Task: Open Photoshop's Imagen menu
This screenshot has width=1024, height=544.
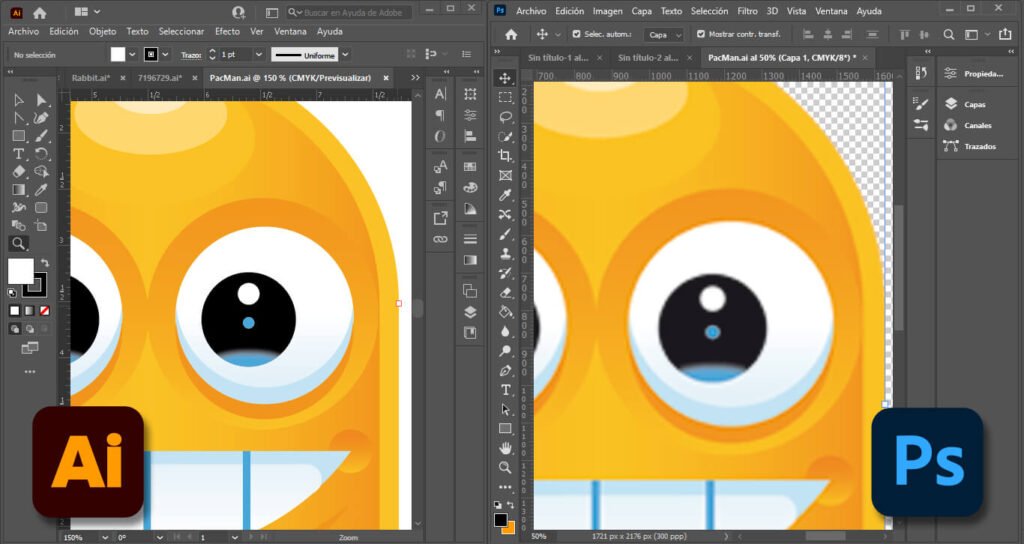Action: tap(607, 11)
